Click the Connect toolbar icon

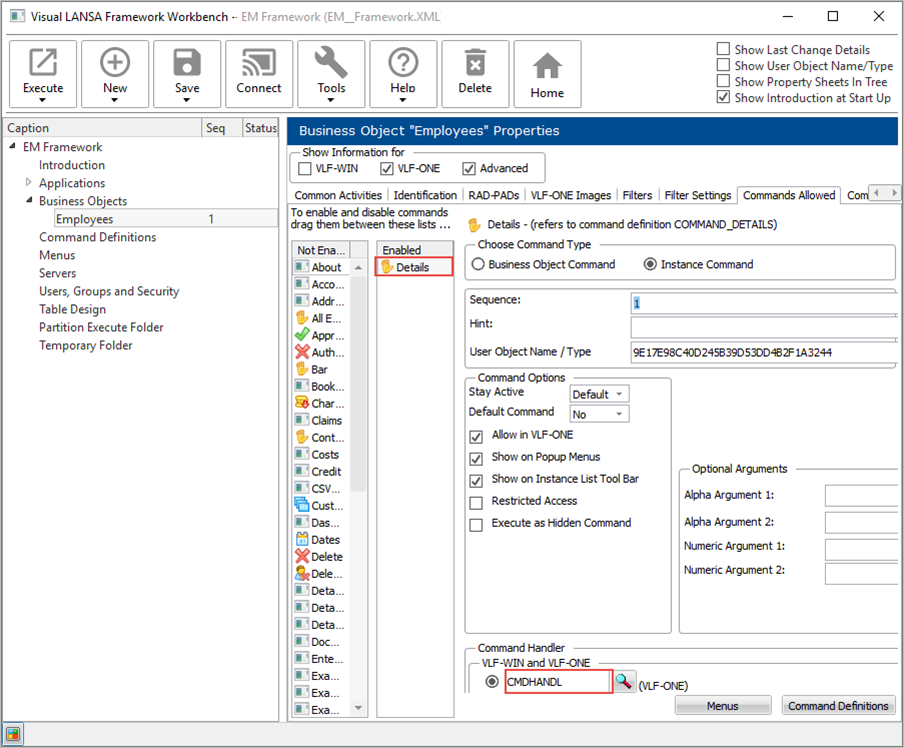point(259,65)
